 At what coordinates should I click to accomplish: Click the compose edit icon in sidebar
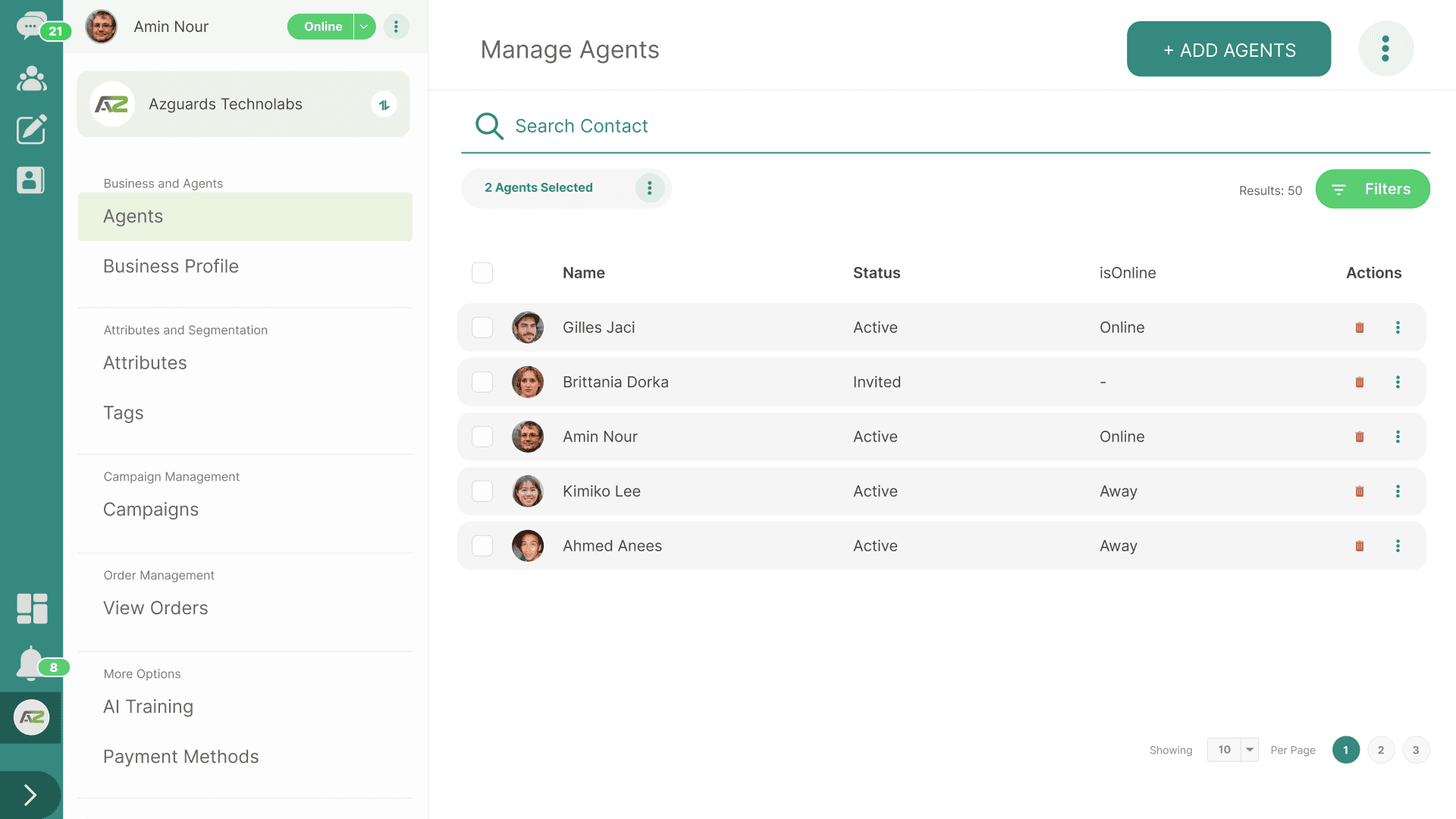point(31,130)
